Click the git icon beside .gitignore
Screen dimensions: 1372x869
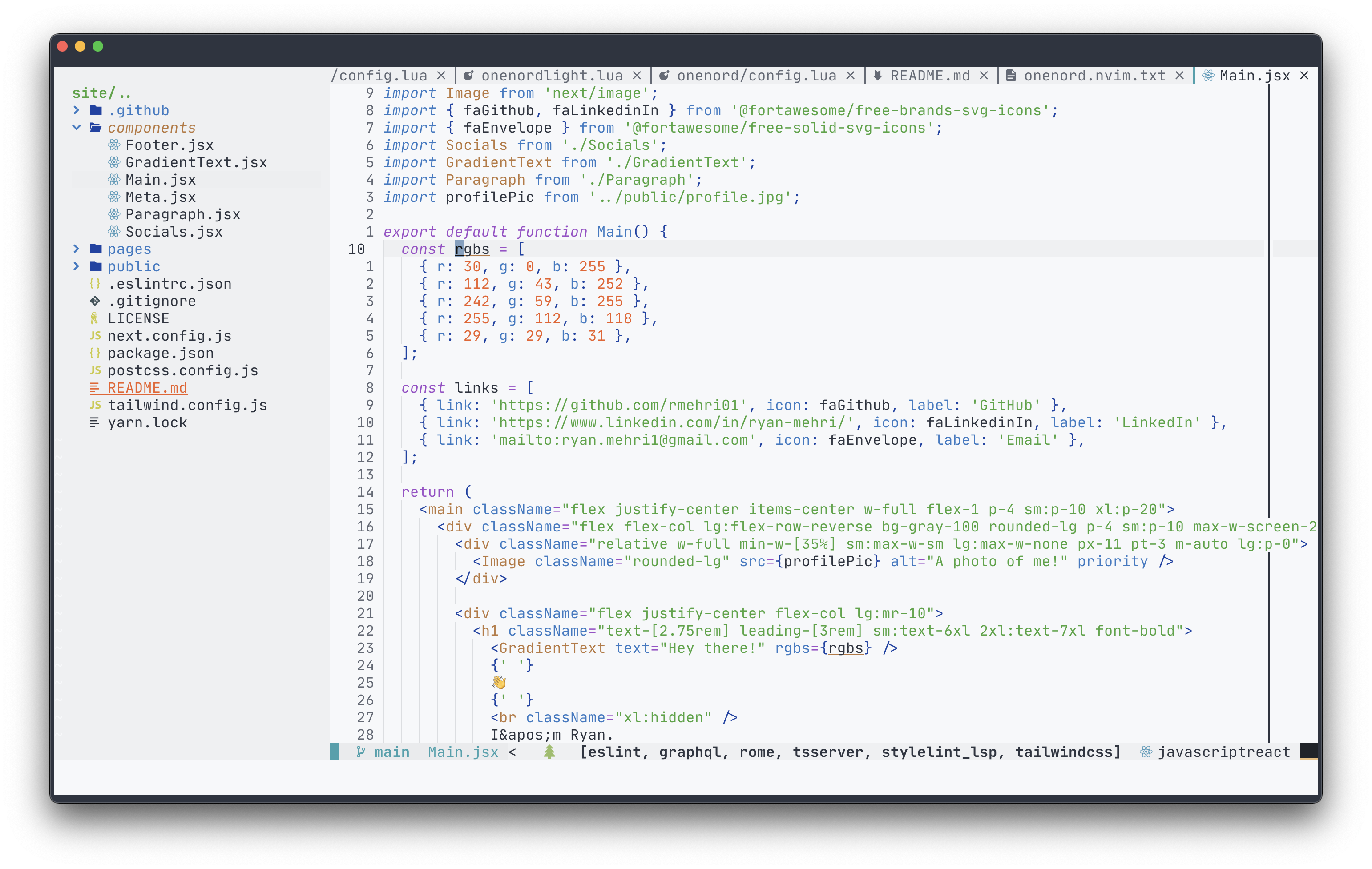(95, 301)
